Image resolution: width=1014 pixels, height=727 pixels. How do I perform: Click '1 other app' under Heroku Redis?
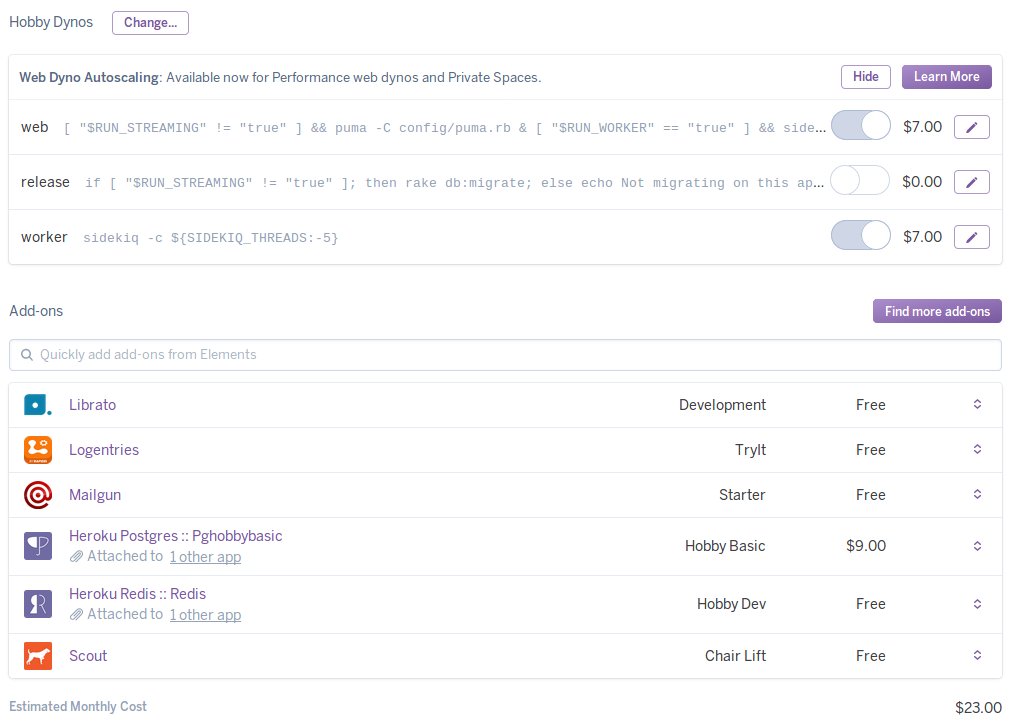coord(206,615)
